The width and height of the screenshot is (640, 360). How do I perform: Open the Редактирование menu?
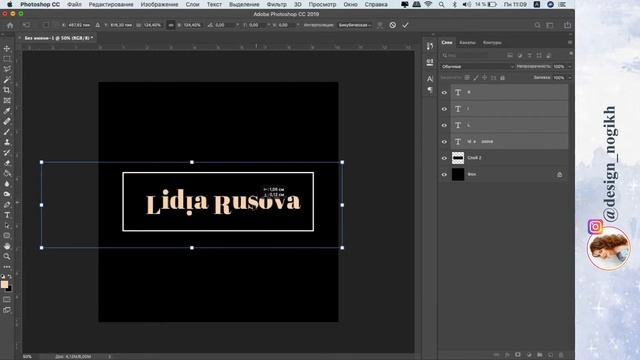click(x=111, y=4)
